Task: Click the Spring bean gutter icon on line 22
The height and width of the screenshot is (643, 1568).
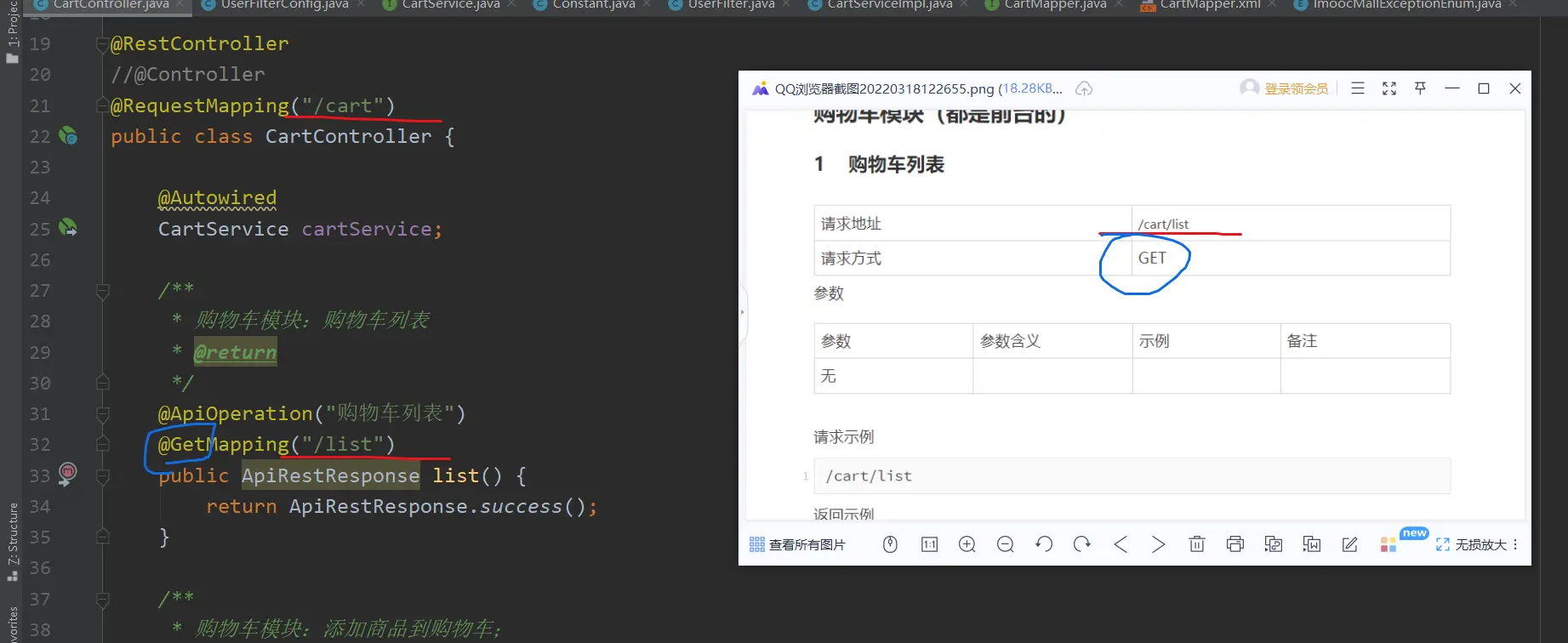Action: pos(68,135)
